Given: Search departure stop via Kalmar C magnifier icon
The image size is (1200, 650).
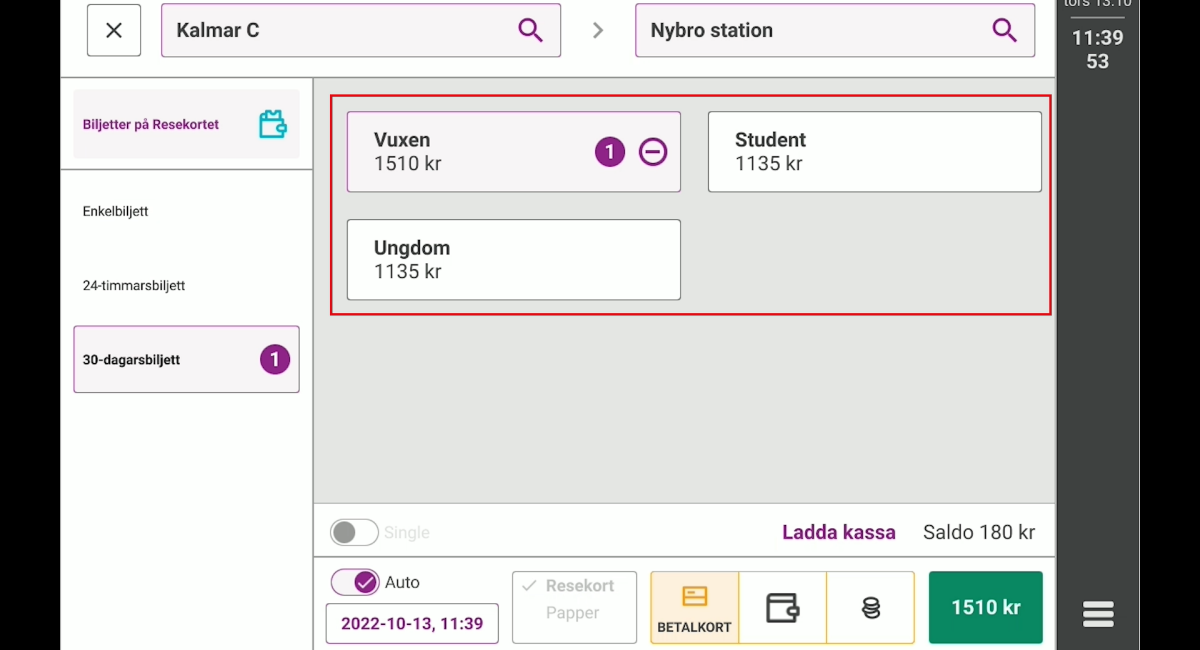Looking at the screenshot, I should [530, 30].
